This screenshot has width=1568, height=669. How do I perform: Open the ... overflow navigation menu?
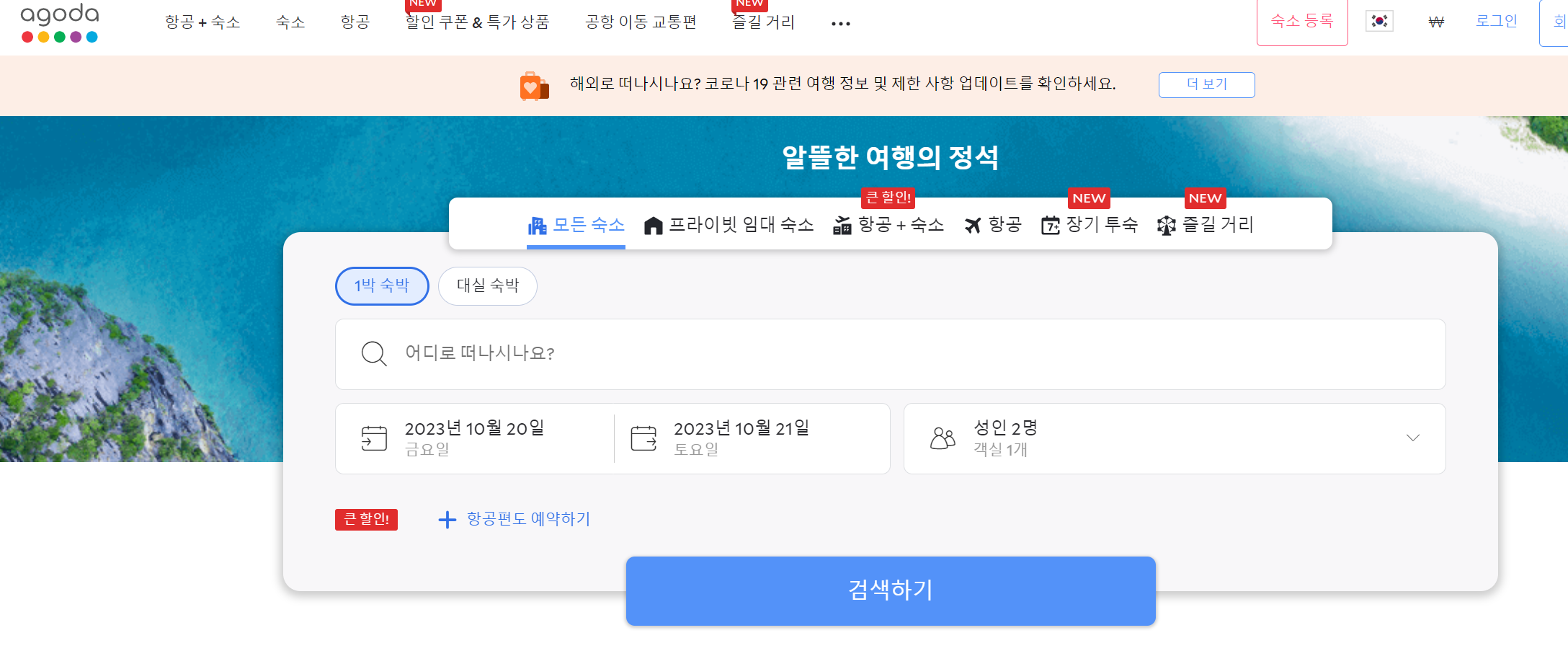pos(840,22)
